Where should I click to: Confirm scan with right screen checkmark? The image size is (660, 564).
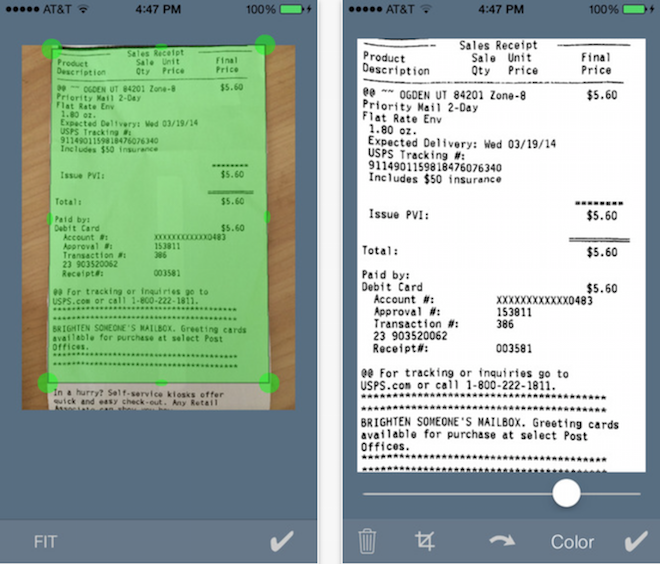pyautogui.click(x=636, y=541)
